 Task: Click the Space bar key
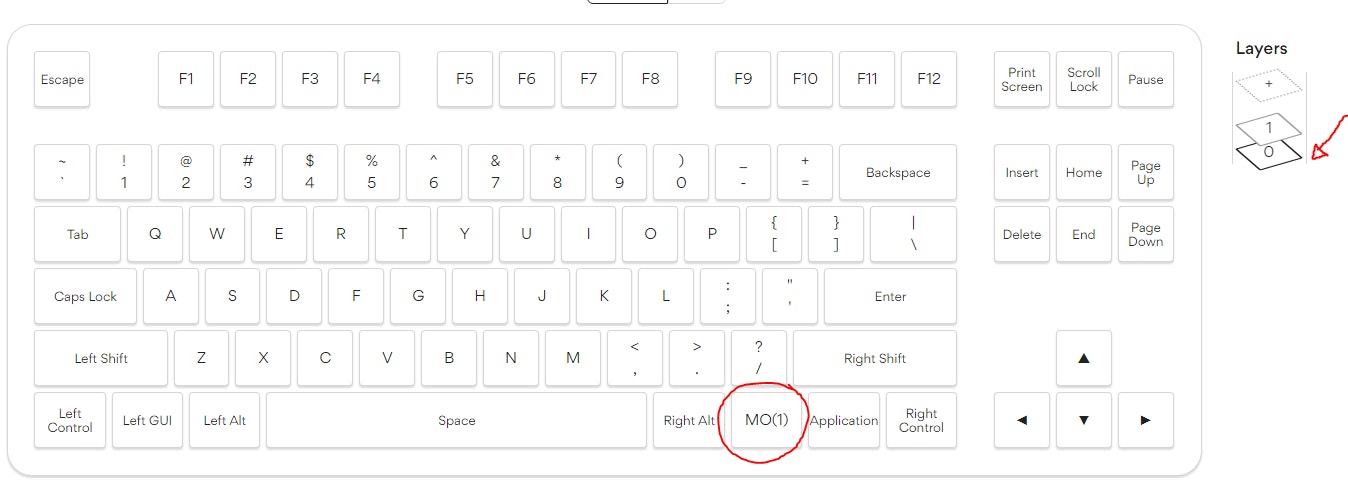[456, 420]
